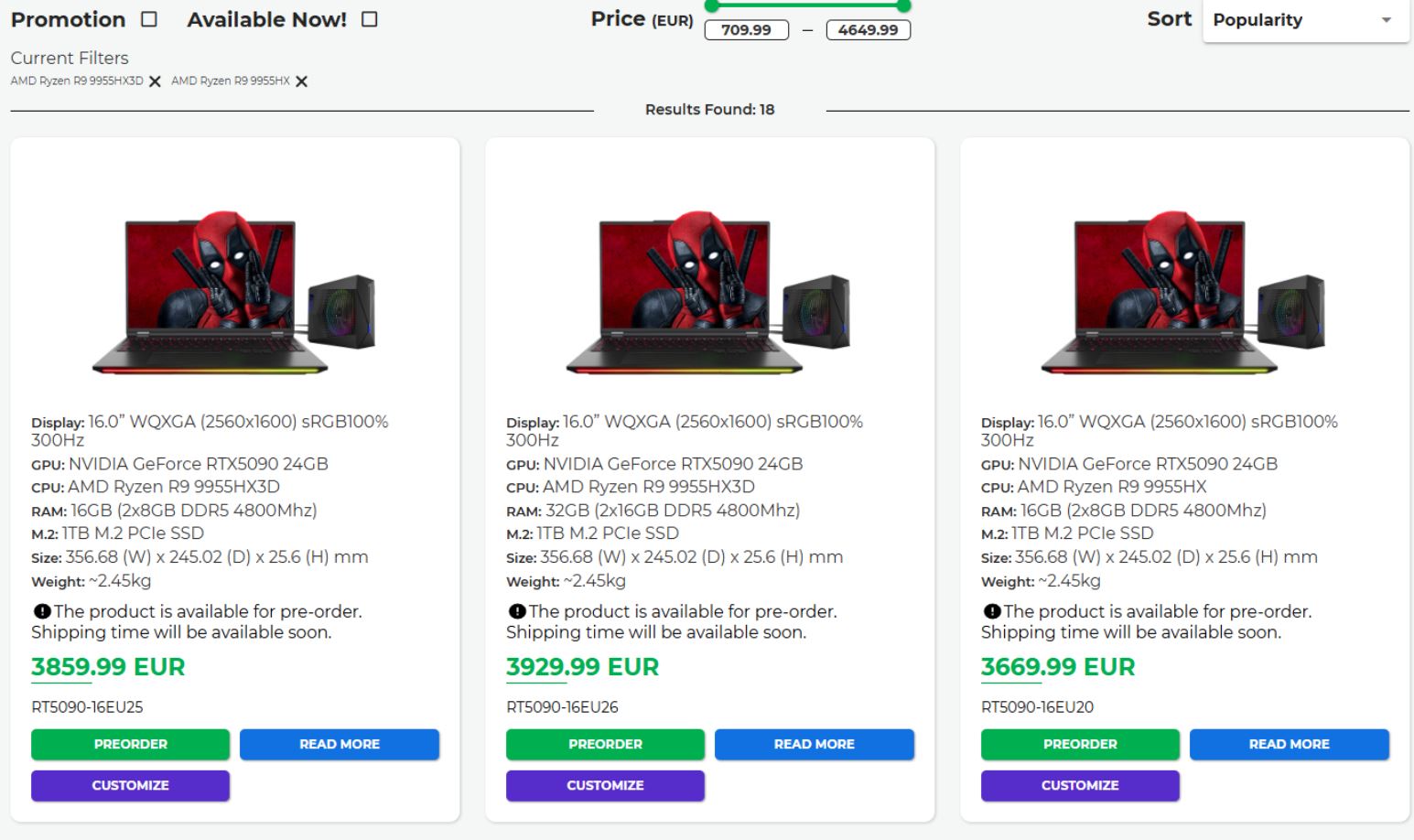Read more about the RT5090-16EU26

point(814,744)
